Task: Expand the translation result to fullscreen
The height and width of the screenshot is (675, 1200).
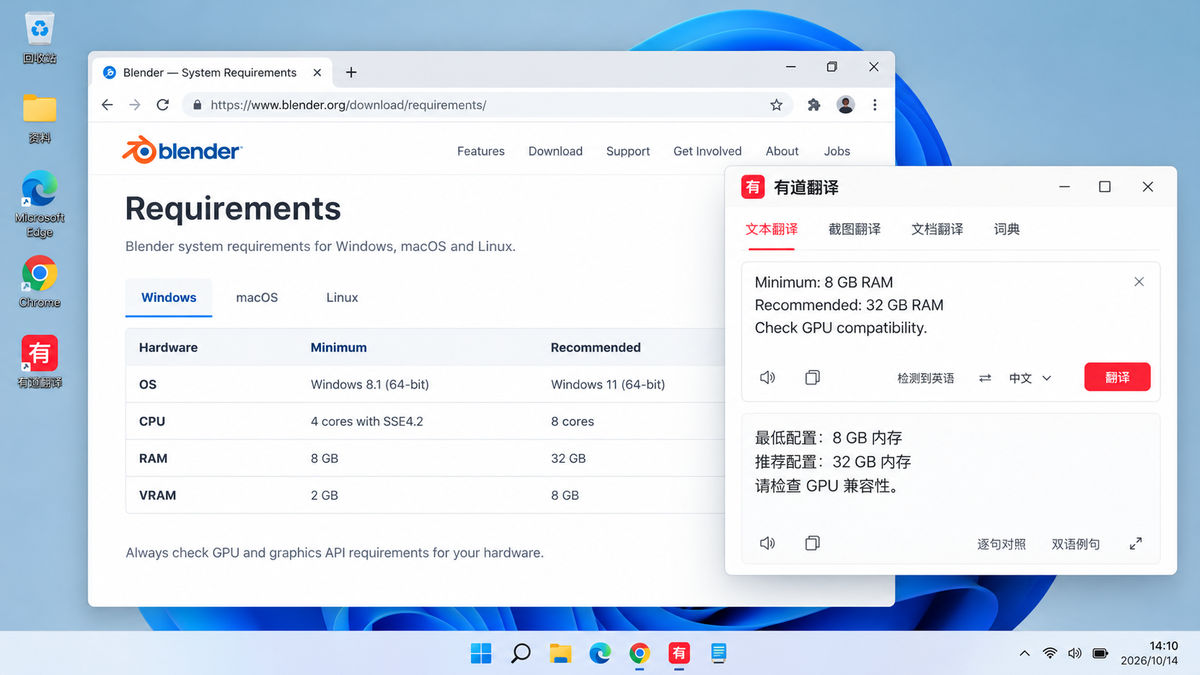Action: 1135,544
